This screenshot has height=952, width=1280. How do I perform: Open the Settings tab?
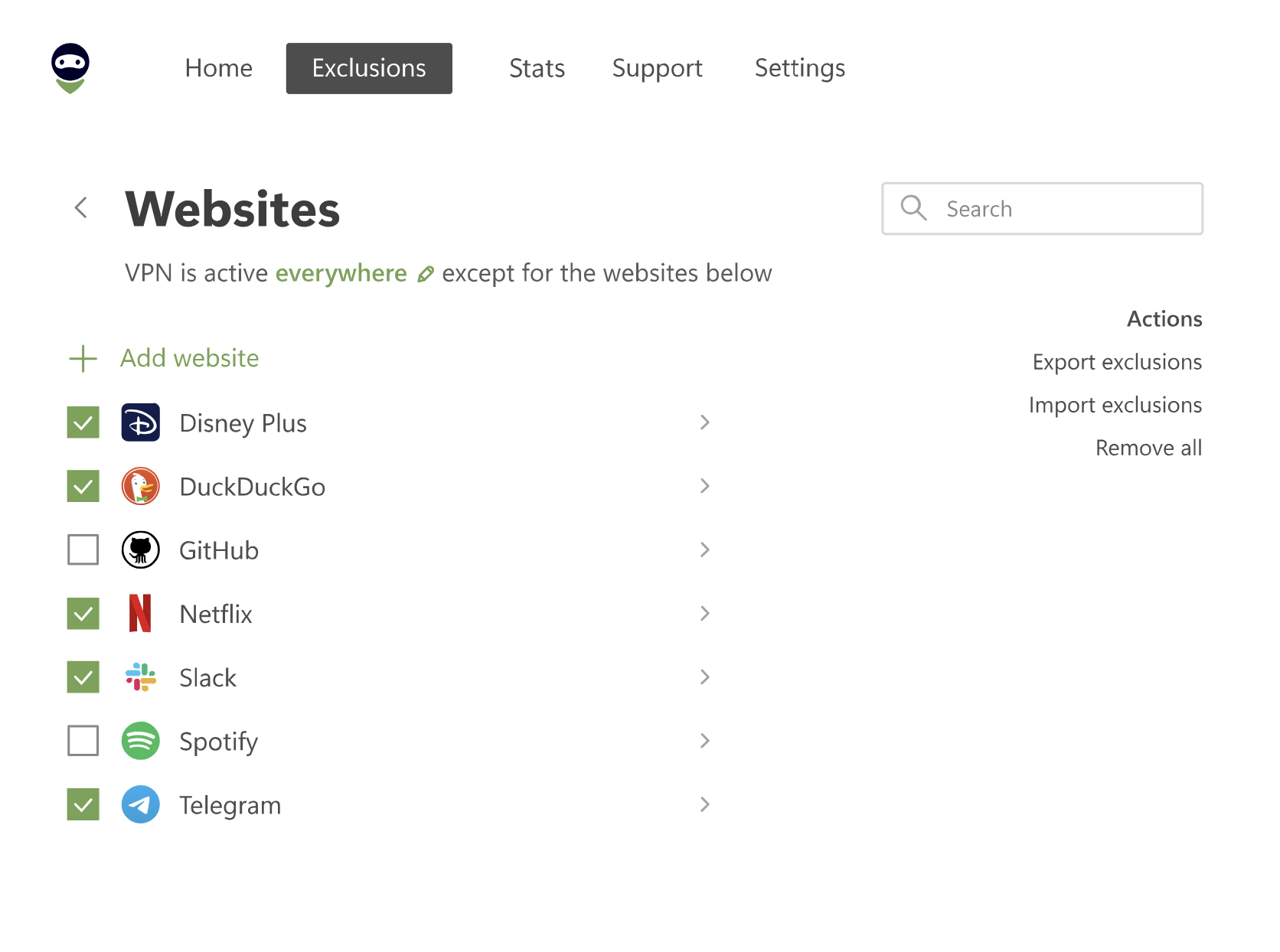coord(800,68)
